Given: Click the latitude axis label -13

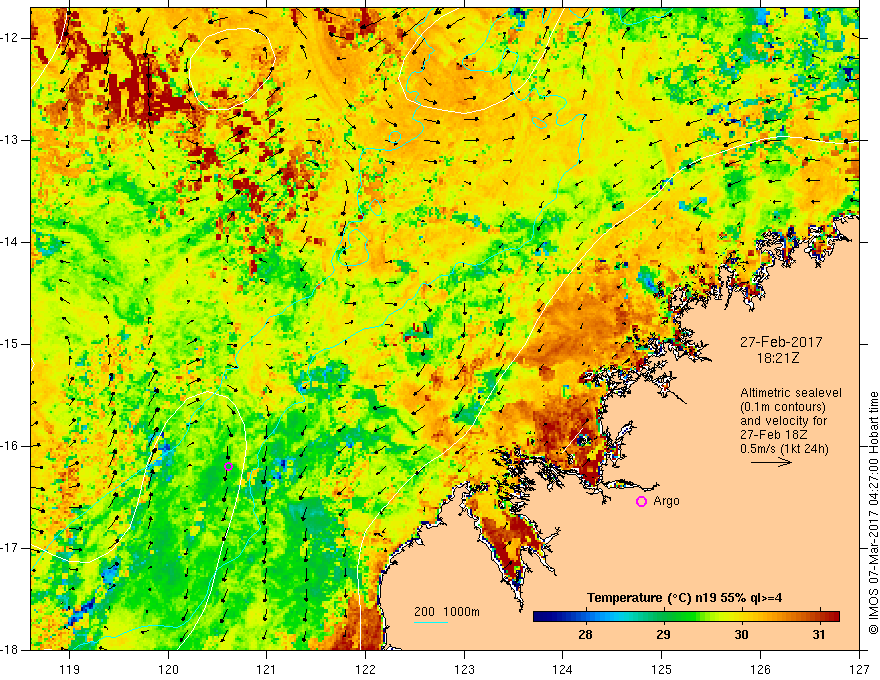Looking at the screenshot, I should tap(10, 140).
